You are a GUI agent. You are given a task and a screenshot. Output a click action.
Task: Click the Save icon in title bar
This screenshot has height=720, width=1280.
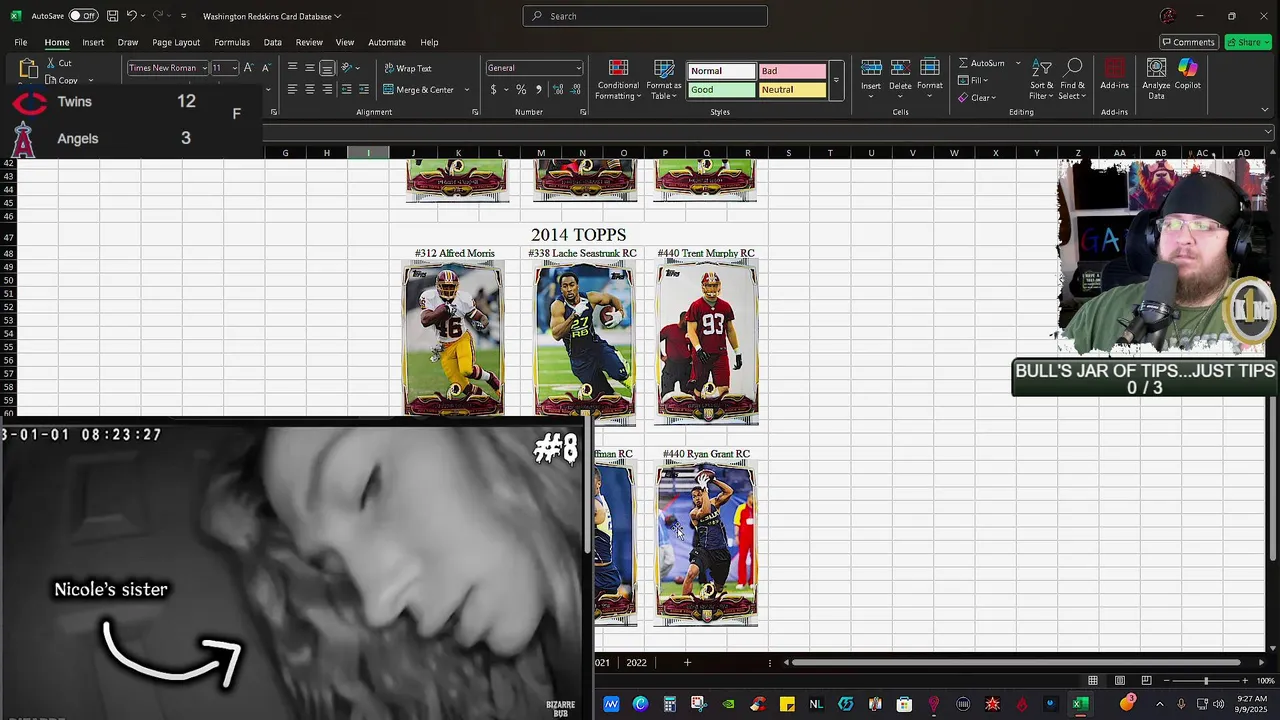click(x=113, y=16)
